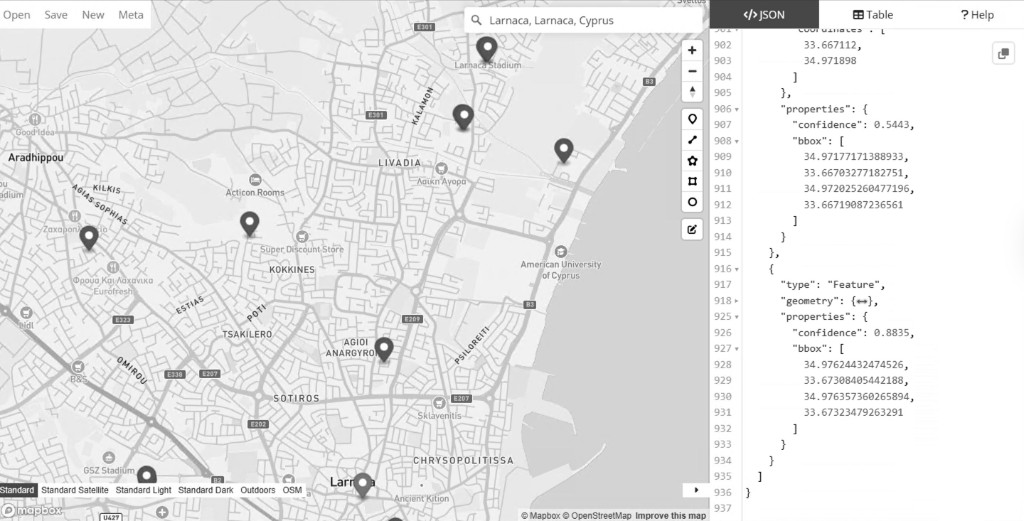Collapse the properties block at line 925

pyautogui.click(x=737, y=317)
